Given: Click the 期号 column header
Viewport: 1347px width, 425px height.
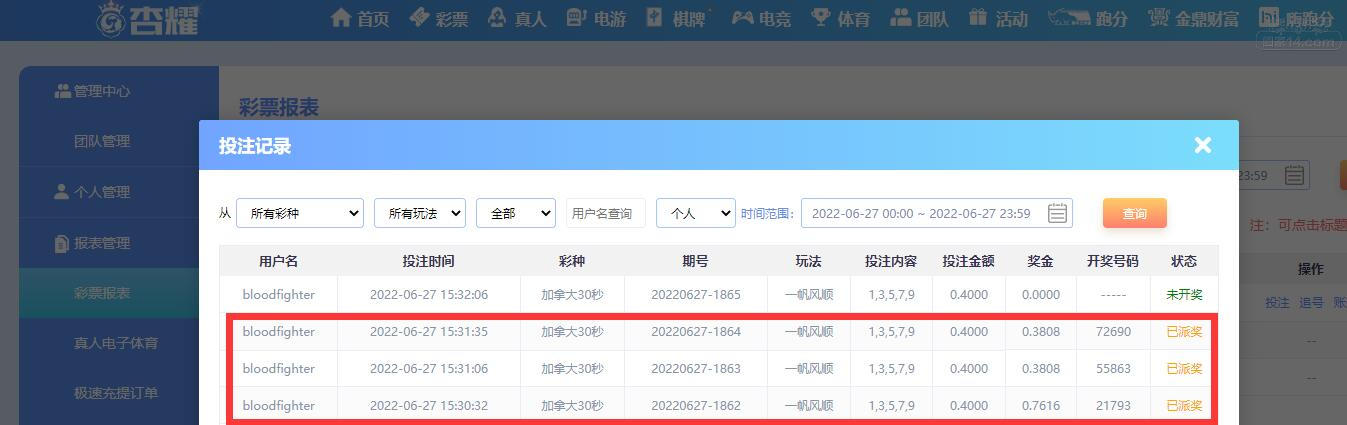Looking at the screenshot, I should coord(696,261).
